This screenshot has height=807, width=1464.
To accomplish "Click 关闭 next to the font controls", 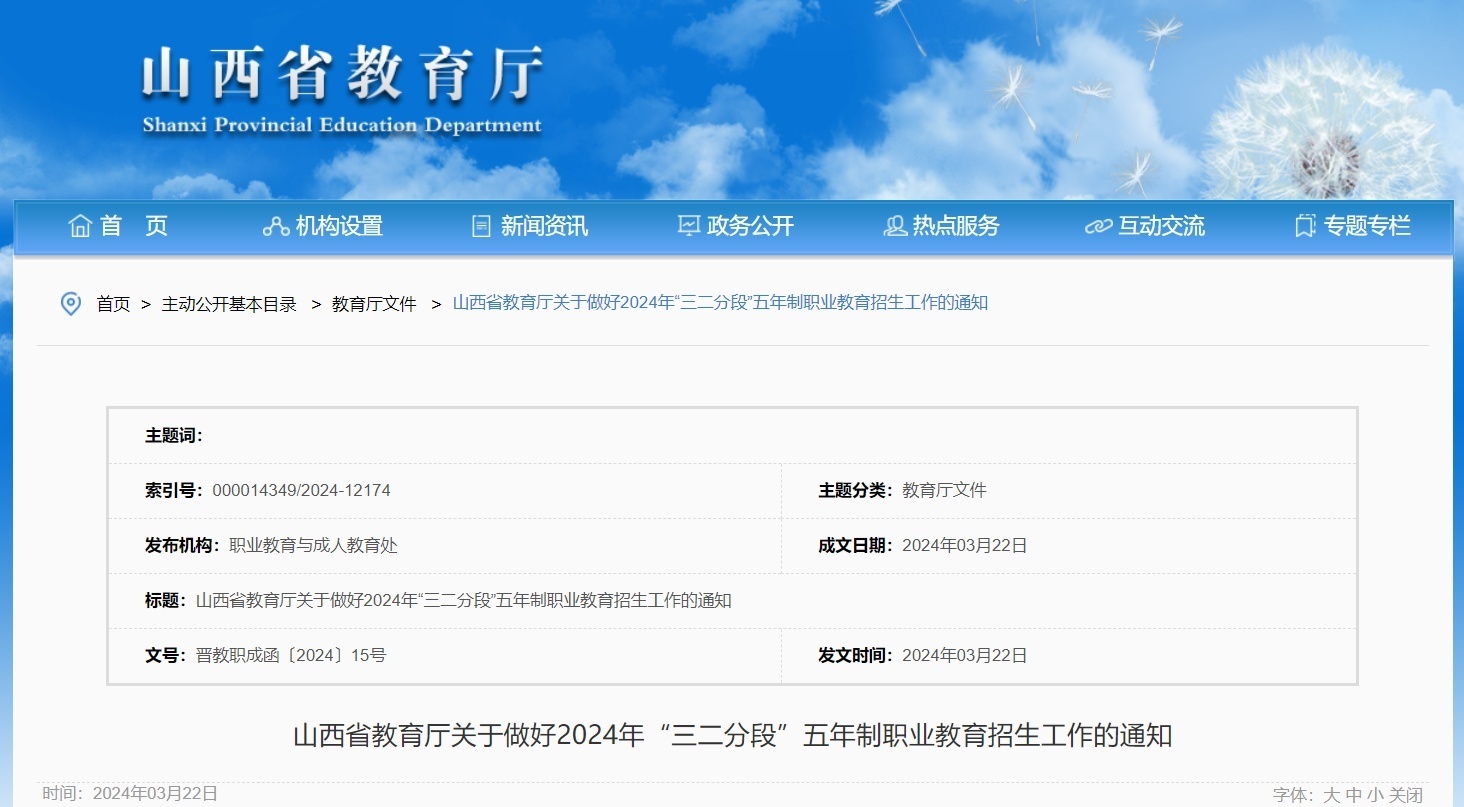I will point(1405,795).
